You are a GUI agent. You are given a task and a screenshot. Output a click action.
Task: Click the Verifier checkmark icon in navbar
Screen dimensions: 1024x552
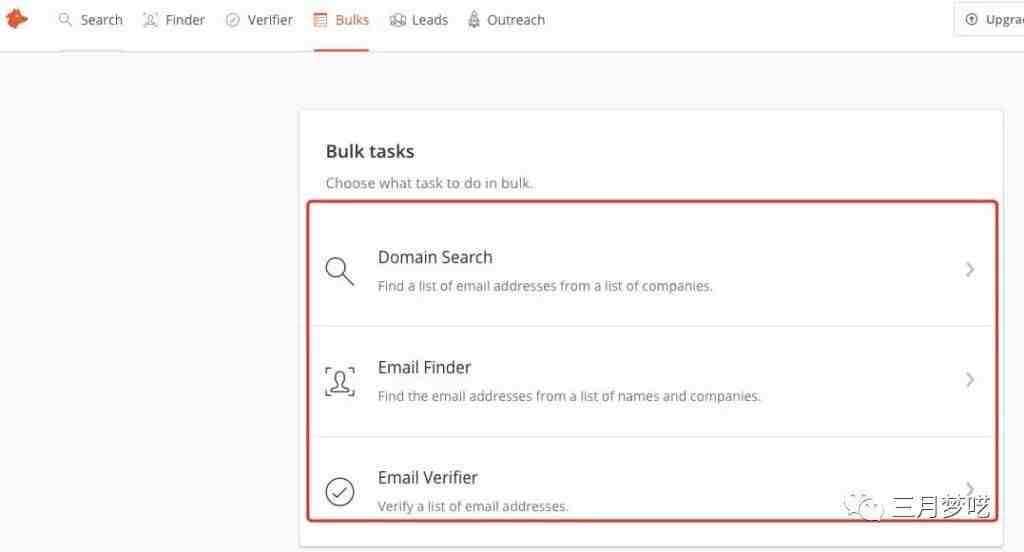click(232, 20)
